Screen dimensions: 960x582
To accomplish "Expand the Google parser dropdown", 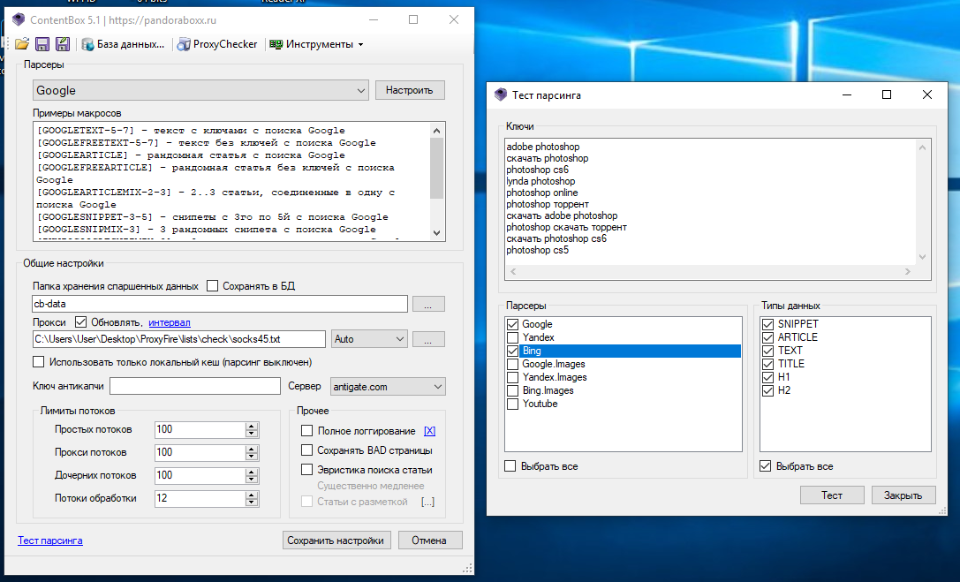I will pyautogui.click(x=361, y=91).
